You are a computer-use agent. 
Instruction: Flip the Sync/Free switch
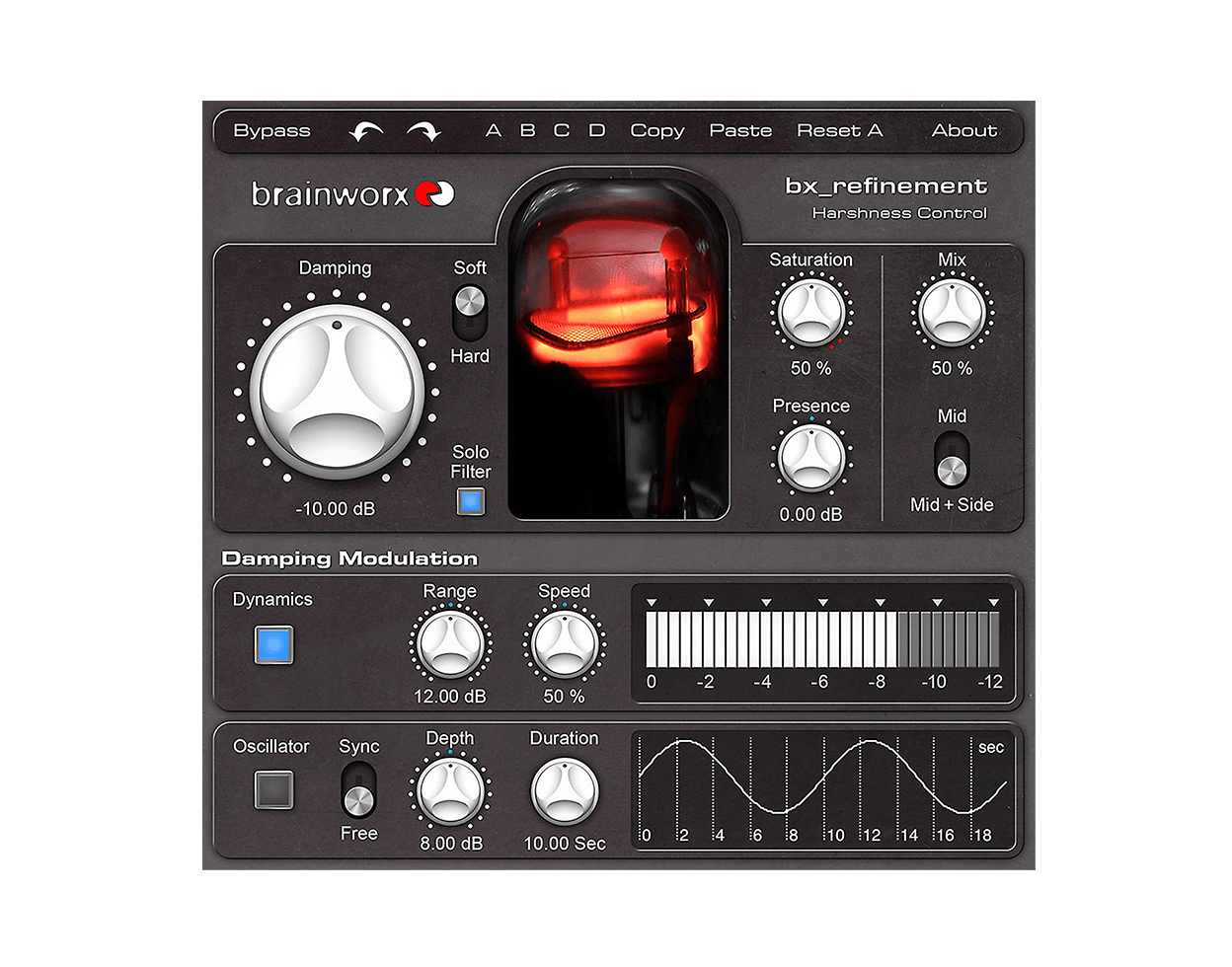click(358, 789)
